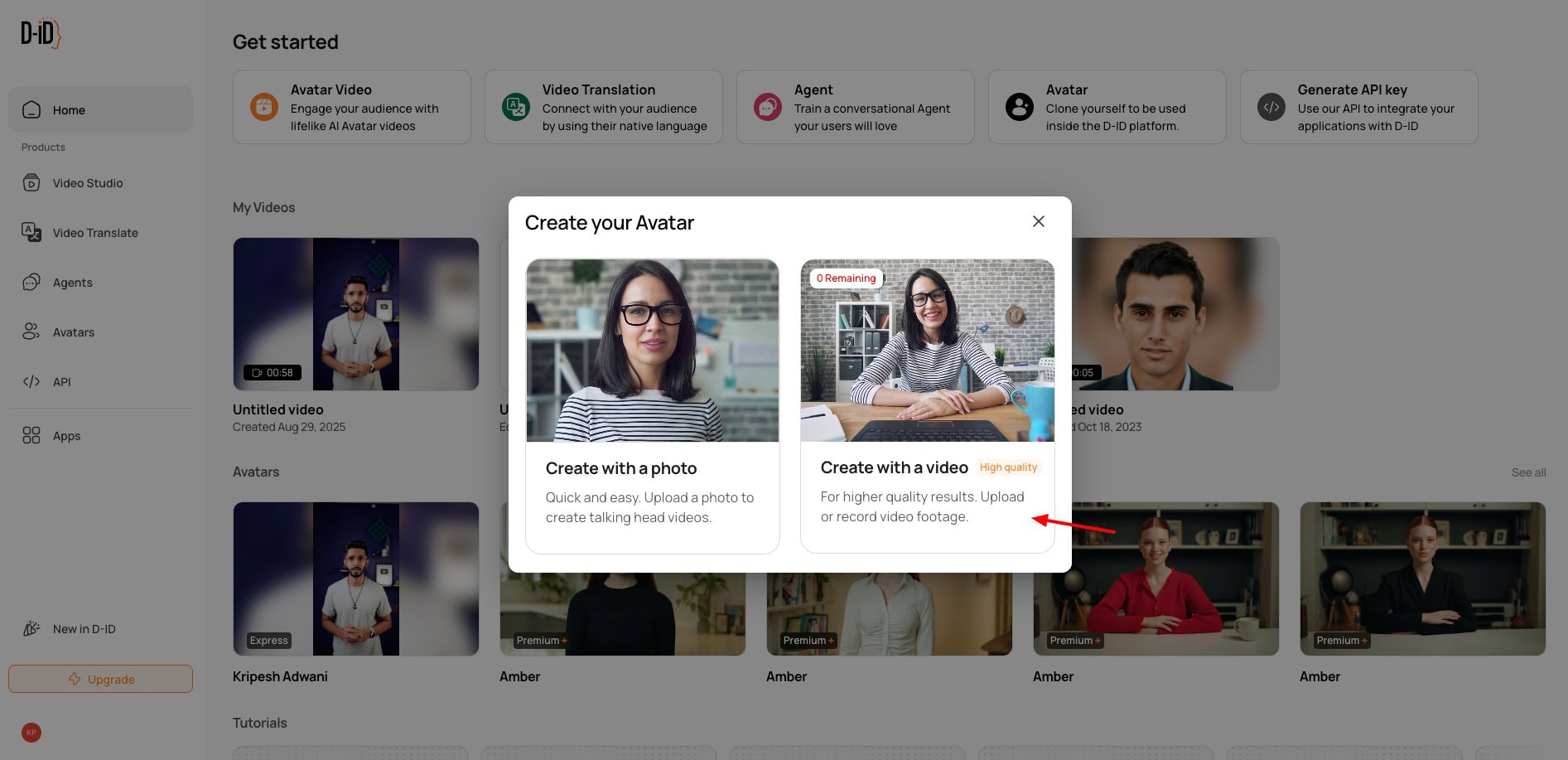The height and width of the screenshot is (760, 1568).
Task: Select the Amber avatar in a black blazer
Action: point(1423,578)
